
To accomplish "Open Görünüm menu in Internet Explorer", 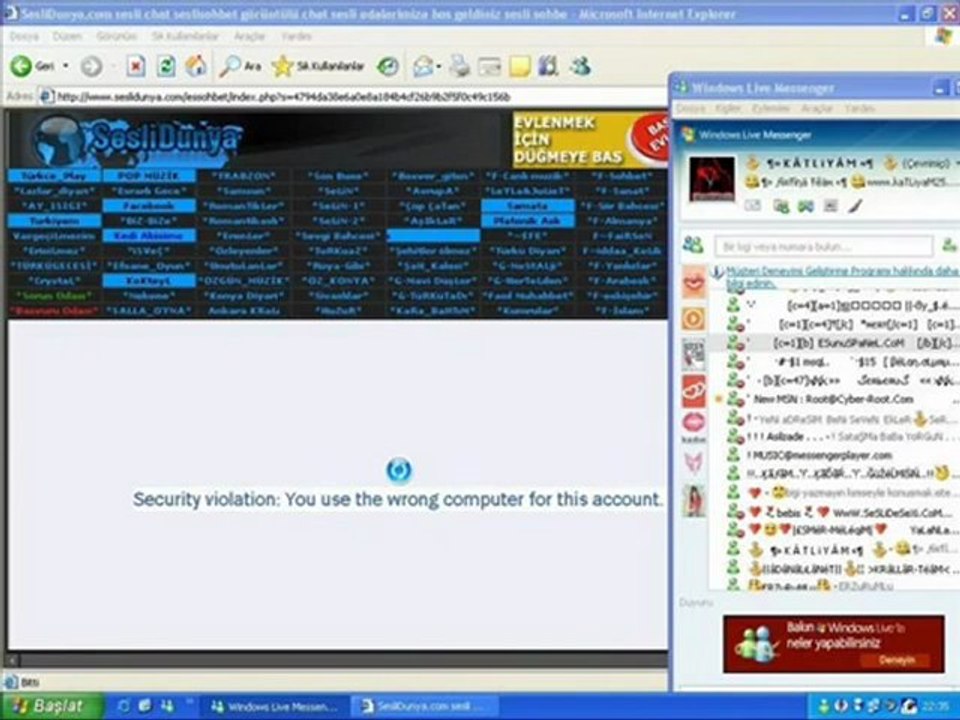I will pyautogui.click(x=116, y=37).
